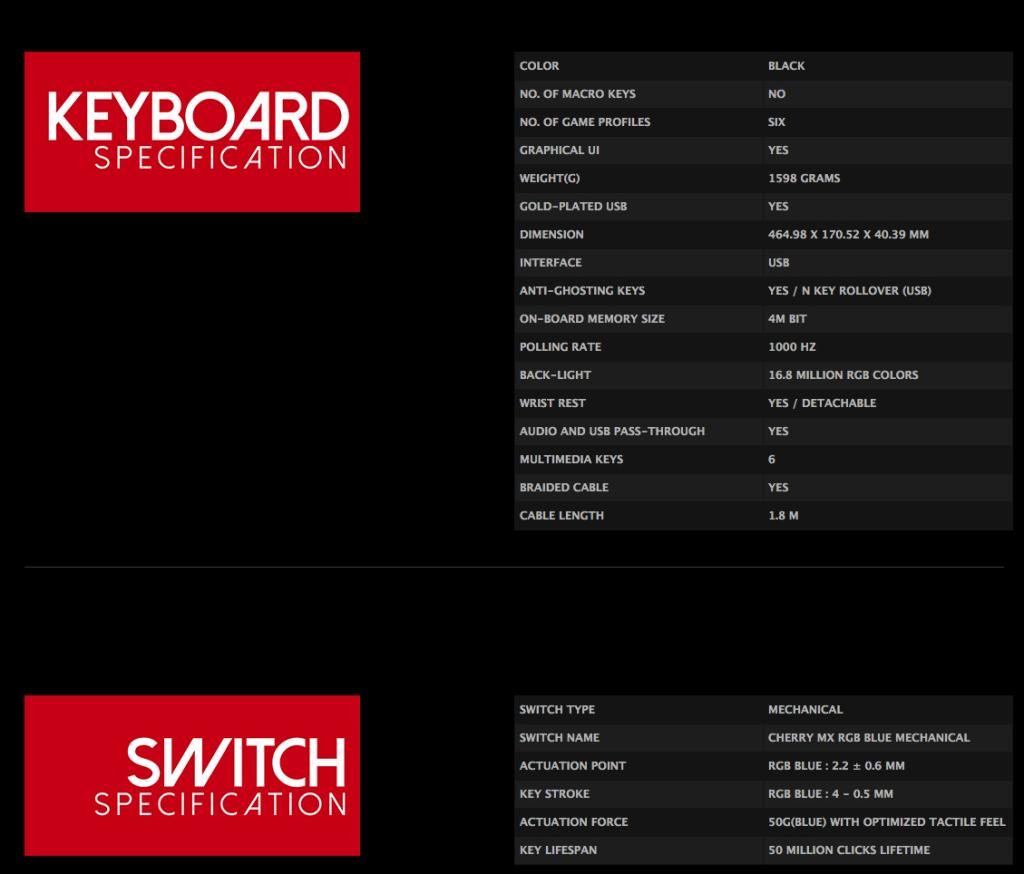This screenshot has height=874, width=1024.
Task: Select the 464.98 X 170.52 X 40.39 MM value
Action: [848, 234]
